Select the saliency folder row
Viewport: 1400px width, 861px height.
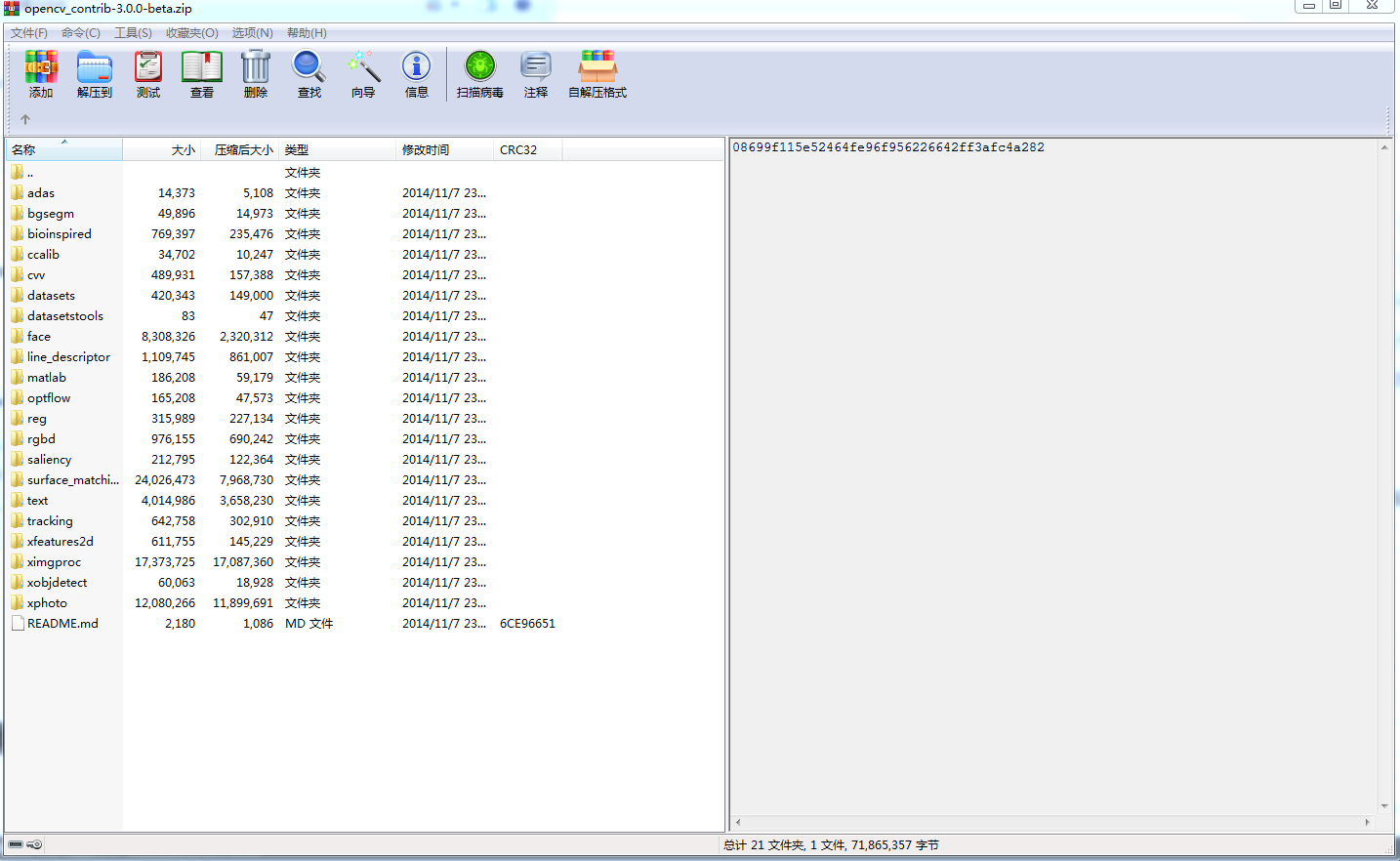tap(284, 459)
